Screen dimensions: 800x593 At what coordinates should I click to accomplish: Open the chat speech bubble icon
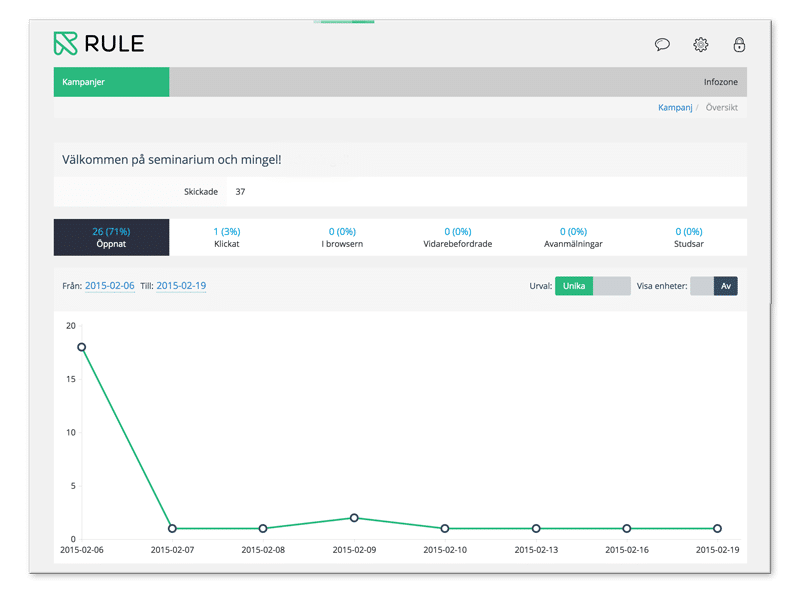point(662,44)
